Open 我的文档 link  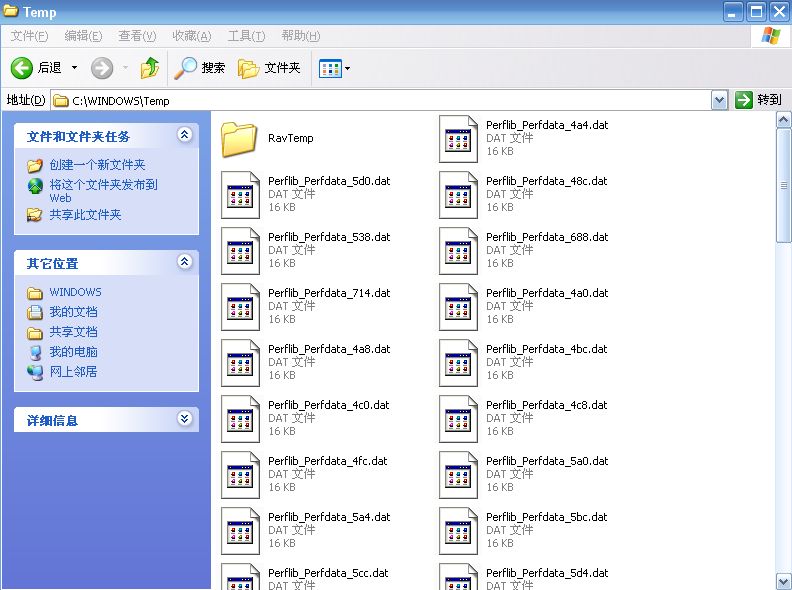pos(73,312)
